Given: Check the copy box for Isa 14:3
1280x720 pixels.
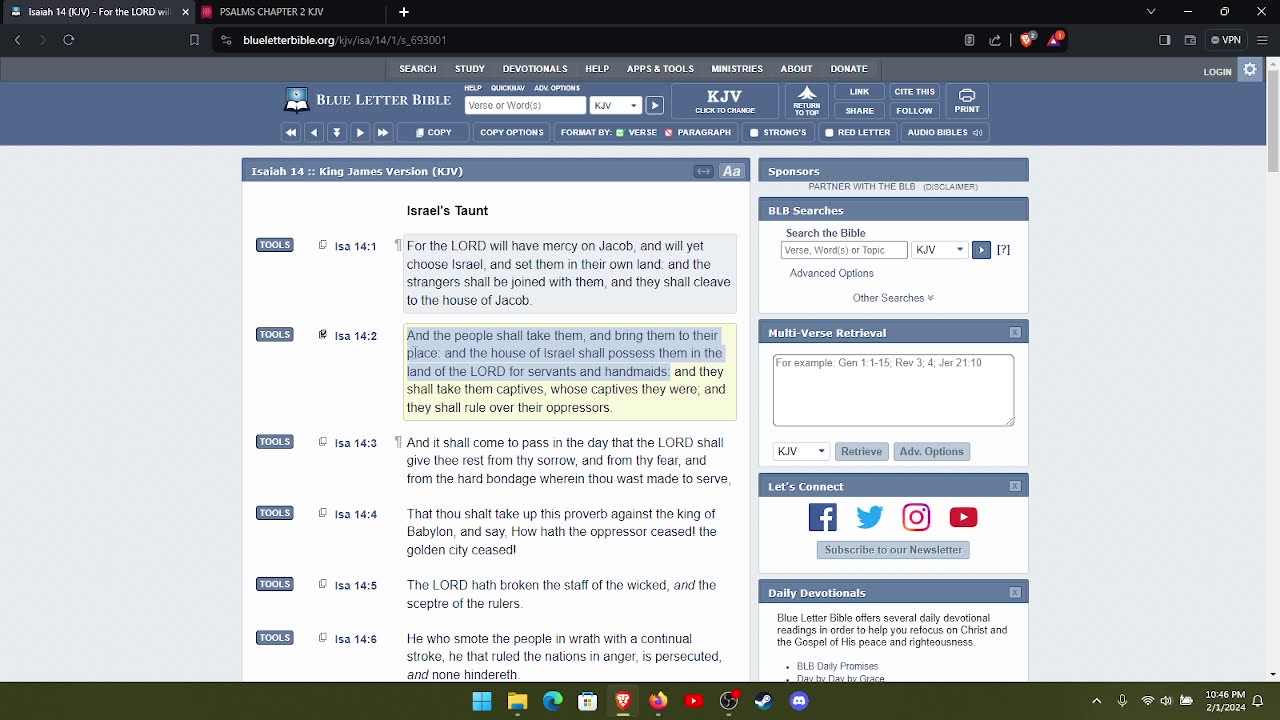Looking at the screenshot, I should tap(323, 442).
